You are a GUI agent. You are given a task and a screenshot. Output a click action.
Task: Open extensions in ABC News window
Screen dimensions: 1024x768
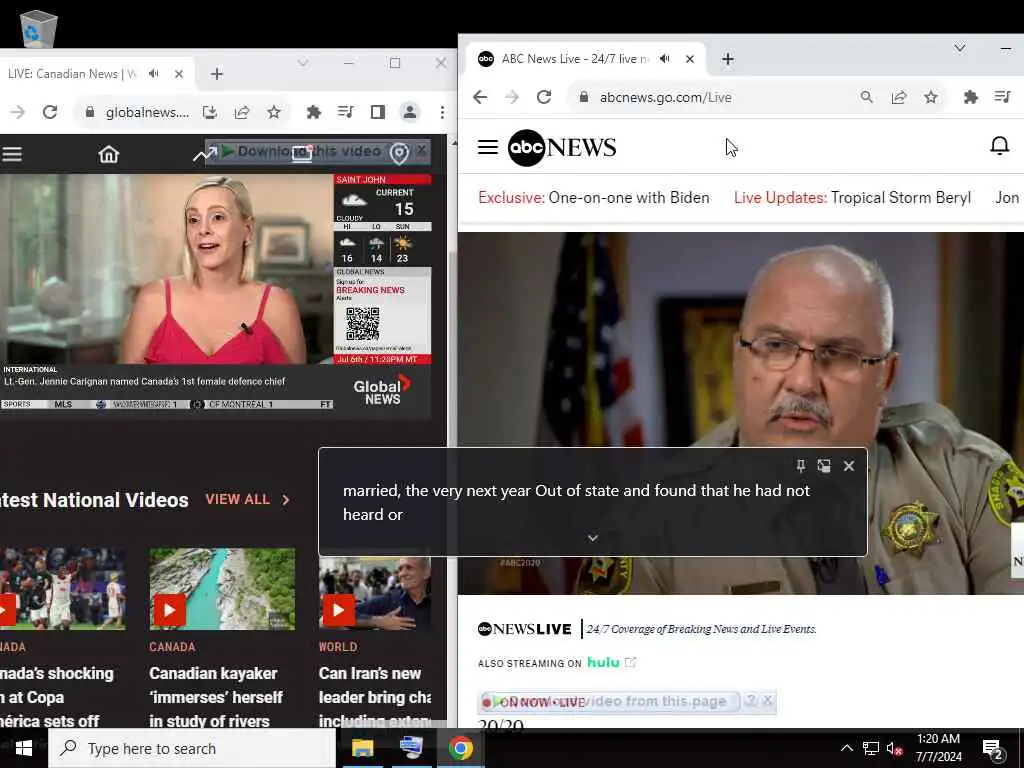pos(970,97)
